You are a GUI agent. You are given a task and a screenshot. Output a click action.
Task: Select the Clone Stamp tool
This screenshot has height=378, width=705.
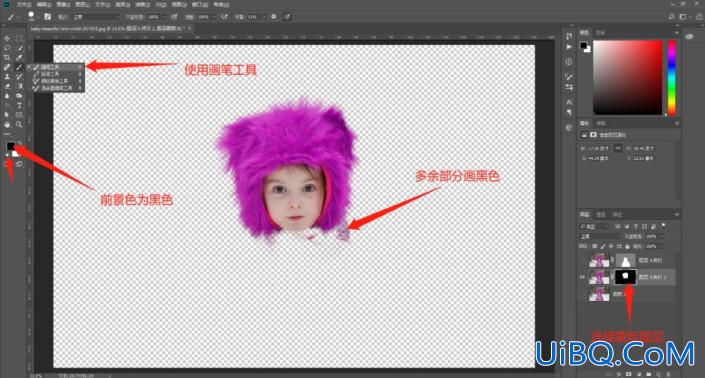tap(7, 77)
